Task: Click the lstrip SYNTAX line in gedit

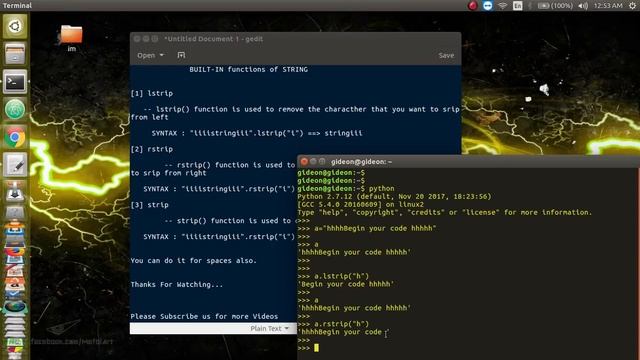Action: [257, 133]
